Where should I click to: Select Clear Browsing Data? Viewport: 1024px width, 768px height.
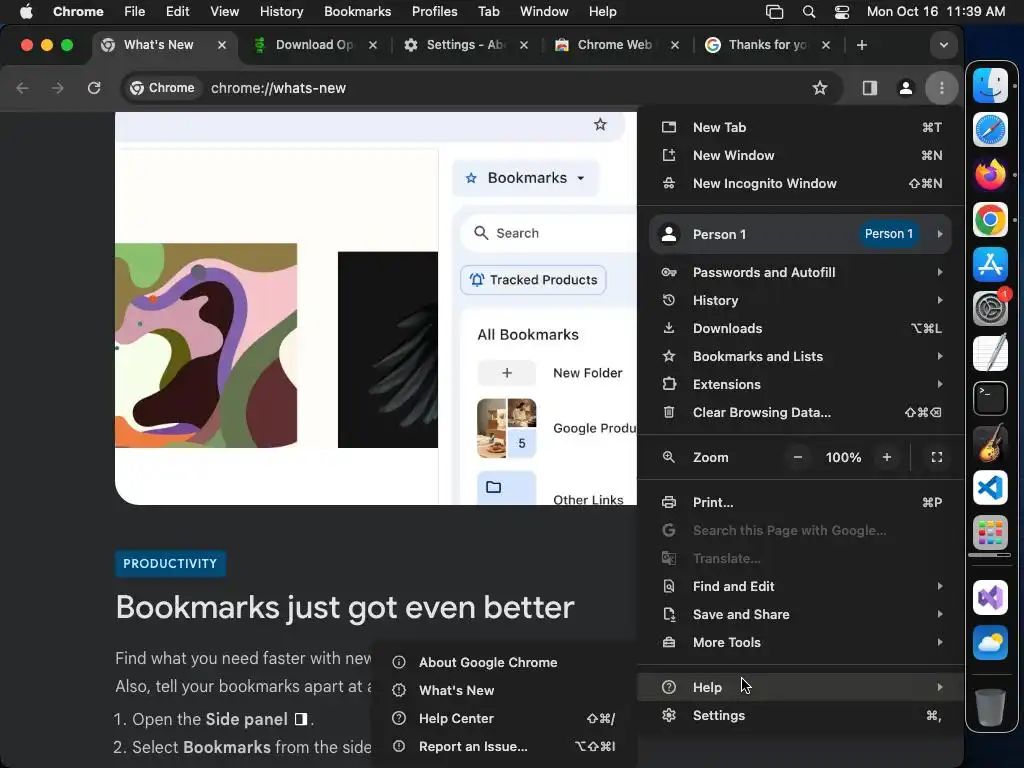click(x=801, y=413)
